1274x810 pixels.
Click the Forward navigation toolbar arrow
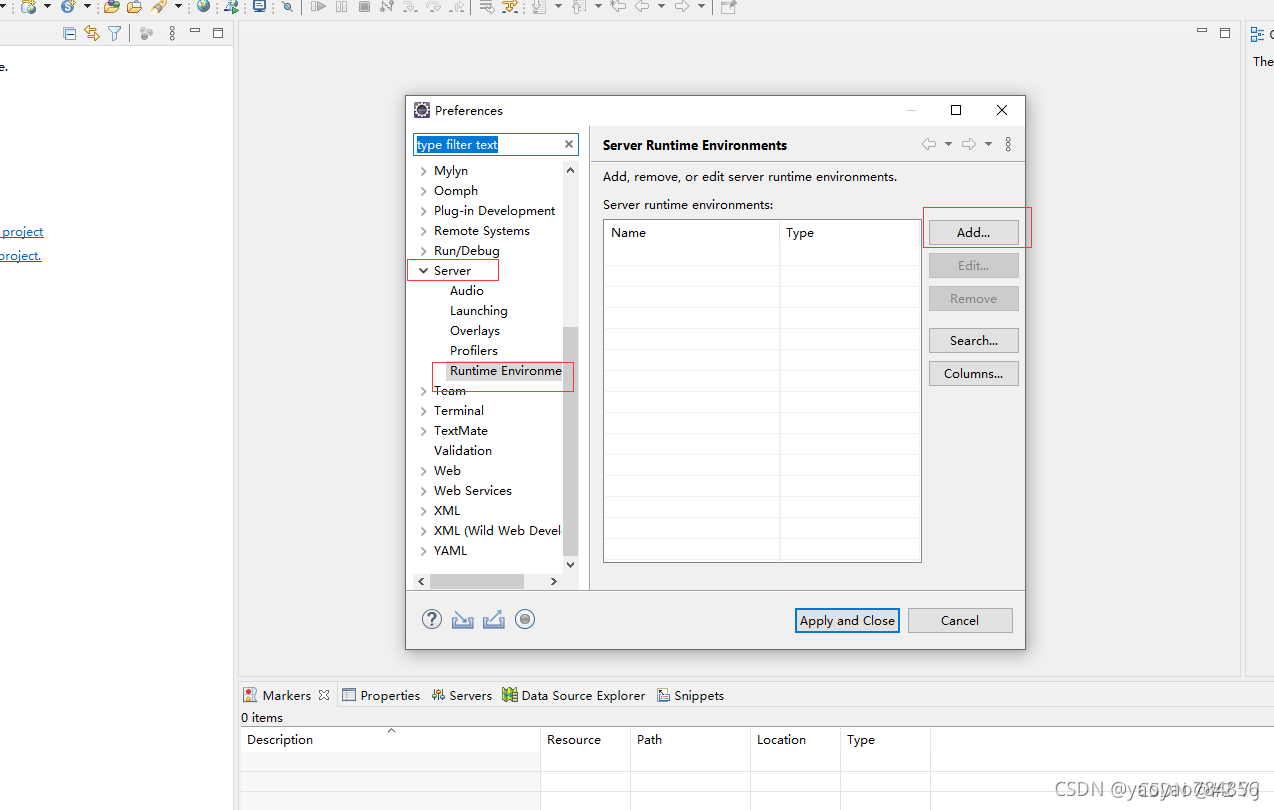tap(681, 6)
